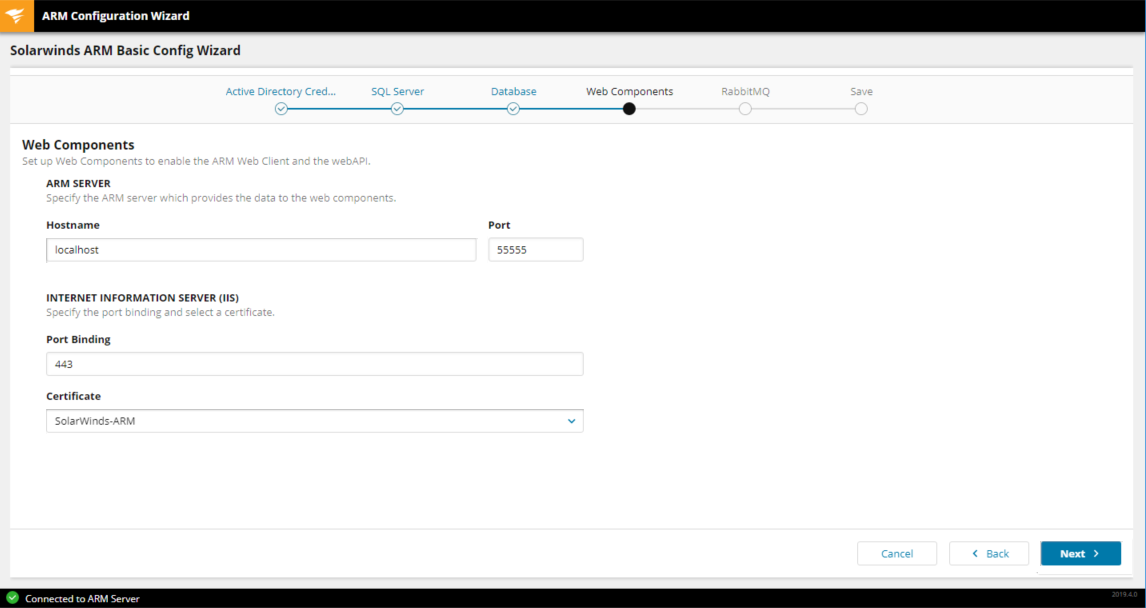Image resolution: width=1146 pixels, height=608 pixels.
Task: Click the green connected status icon
Action: [12, 598]
